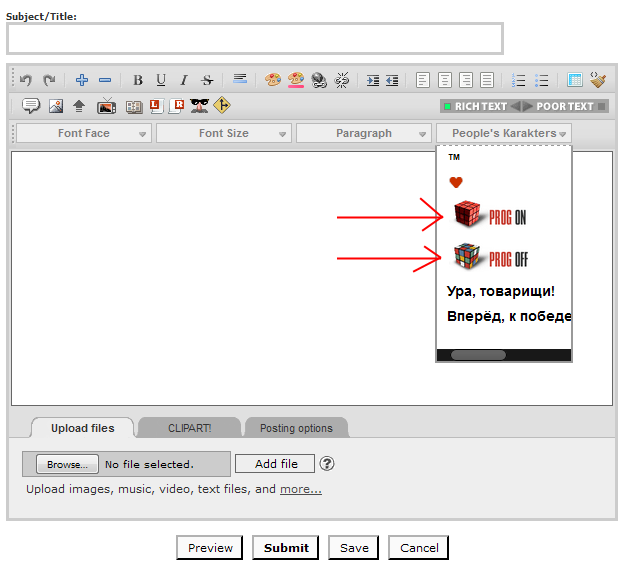626x575 pixels.
Task: Insert an image using picture icon
Action: tap(55, 106)
